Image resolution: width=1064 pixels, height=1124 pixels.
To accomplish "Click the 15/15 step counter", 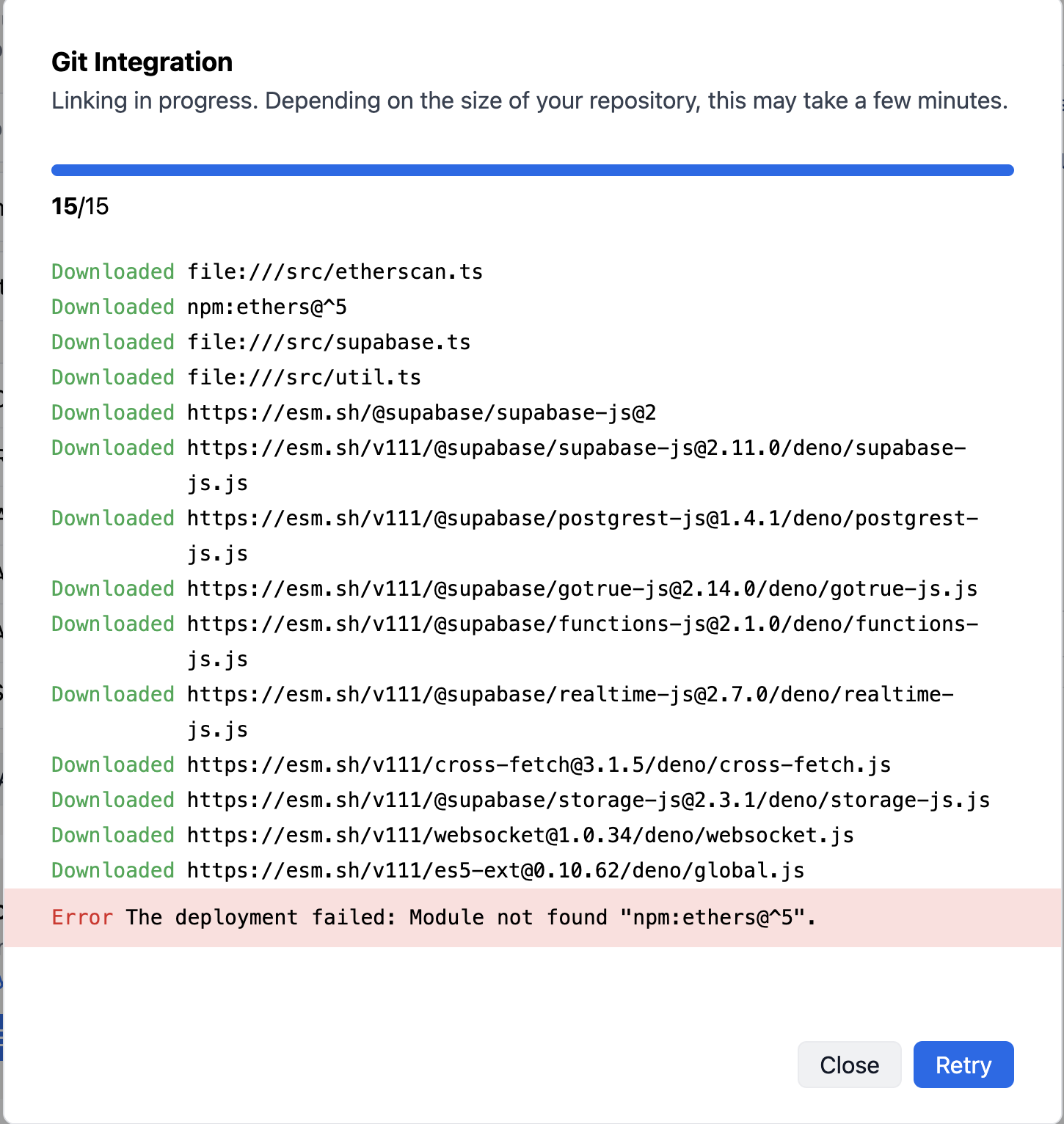I will click(79, 206).
